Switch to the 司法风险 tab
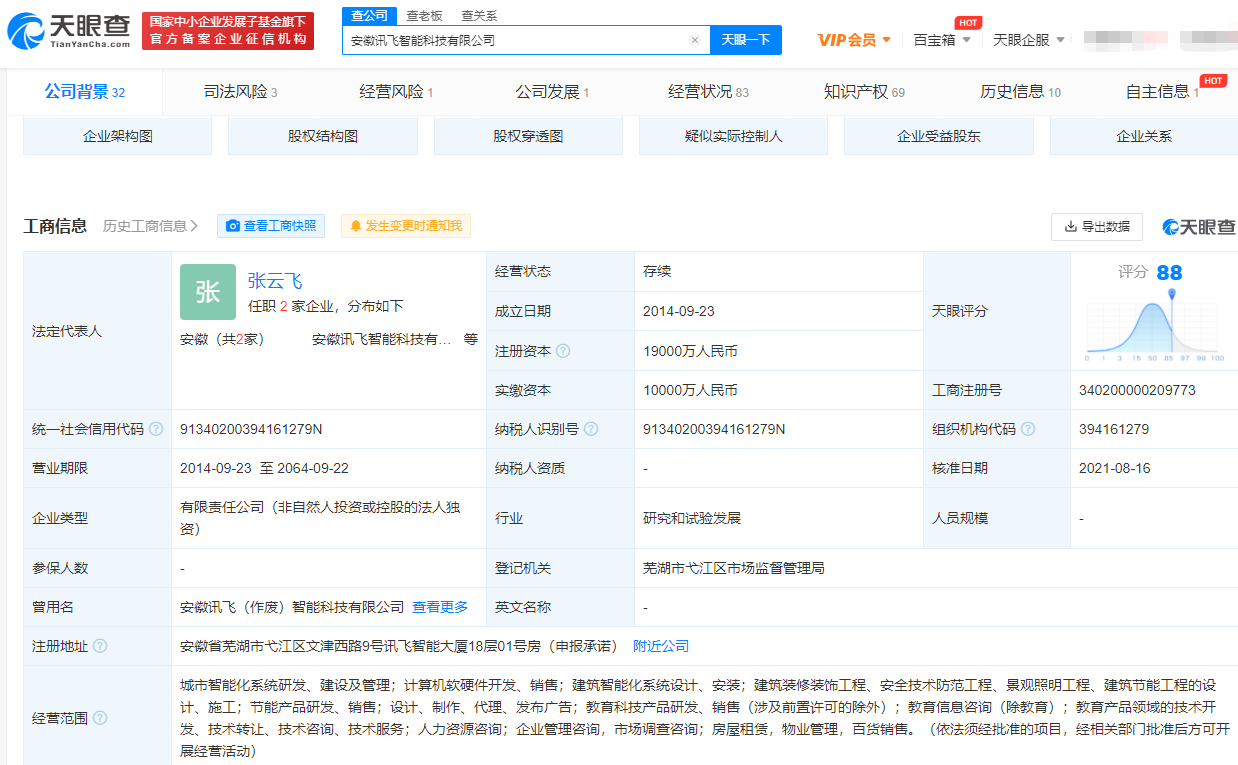 [x=240, y=92]
